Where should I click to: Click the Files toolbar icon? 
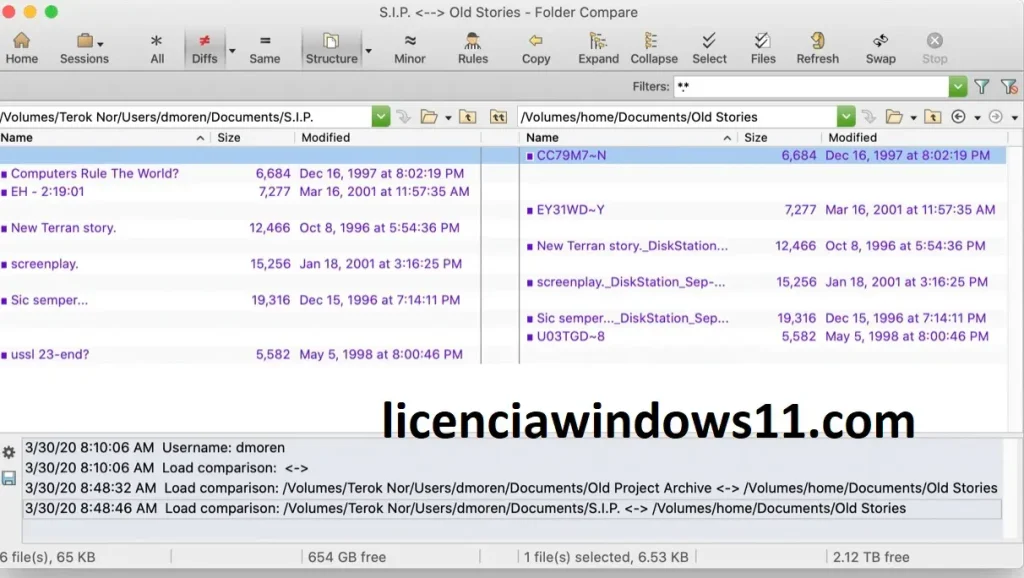[x=763, y=48]
